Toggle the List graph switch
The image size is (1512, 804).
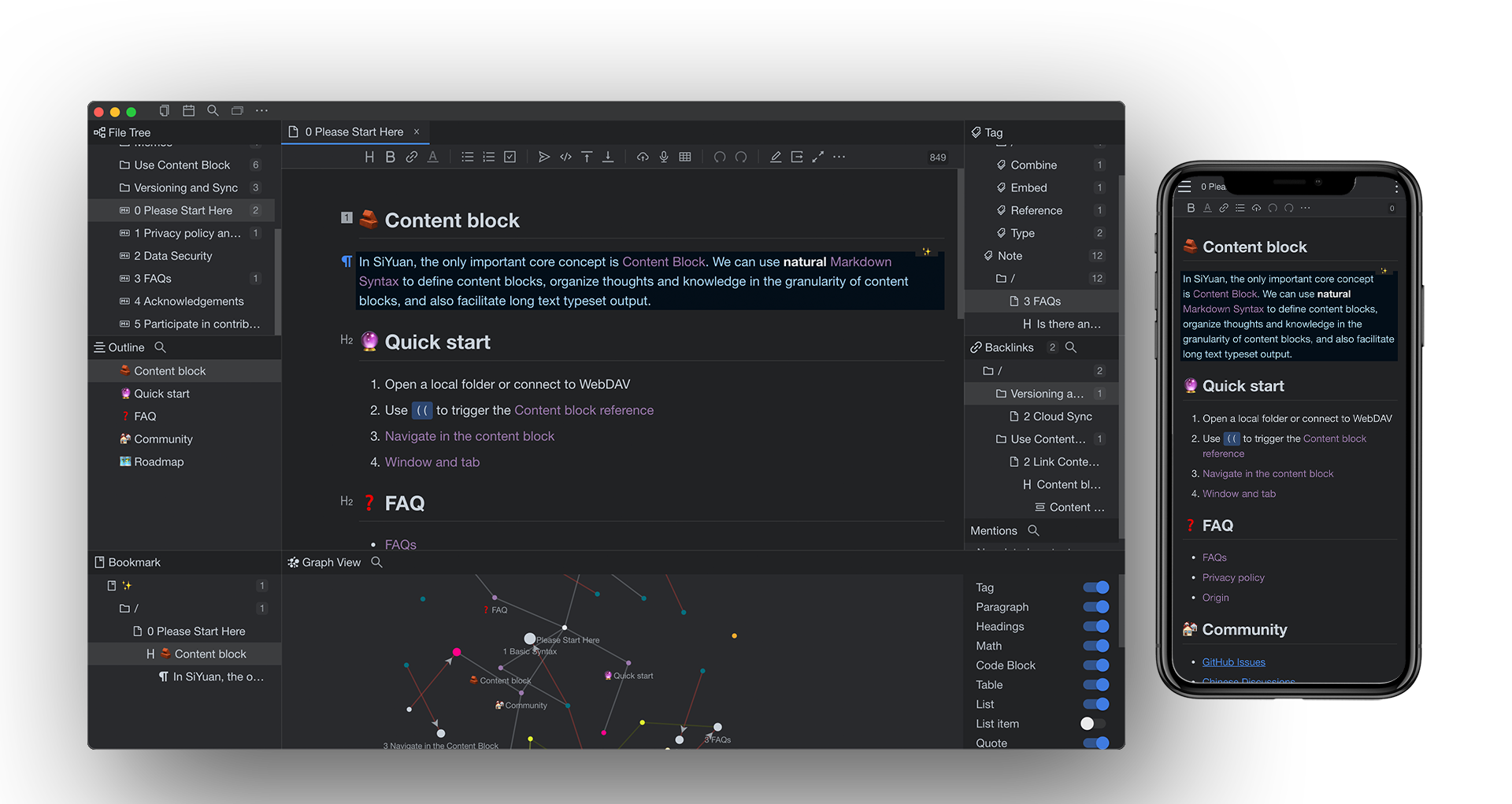coord(1095,704)
